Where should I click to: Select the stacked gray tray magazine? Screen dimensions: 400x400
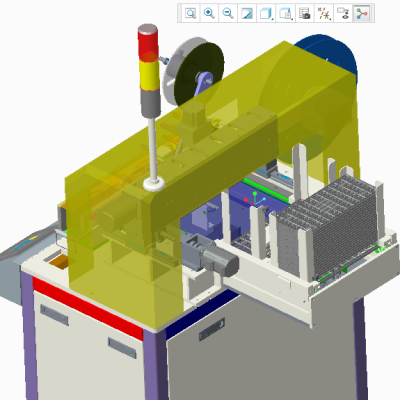(x=328, y=225)
